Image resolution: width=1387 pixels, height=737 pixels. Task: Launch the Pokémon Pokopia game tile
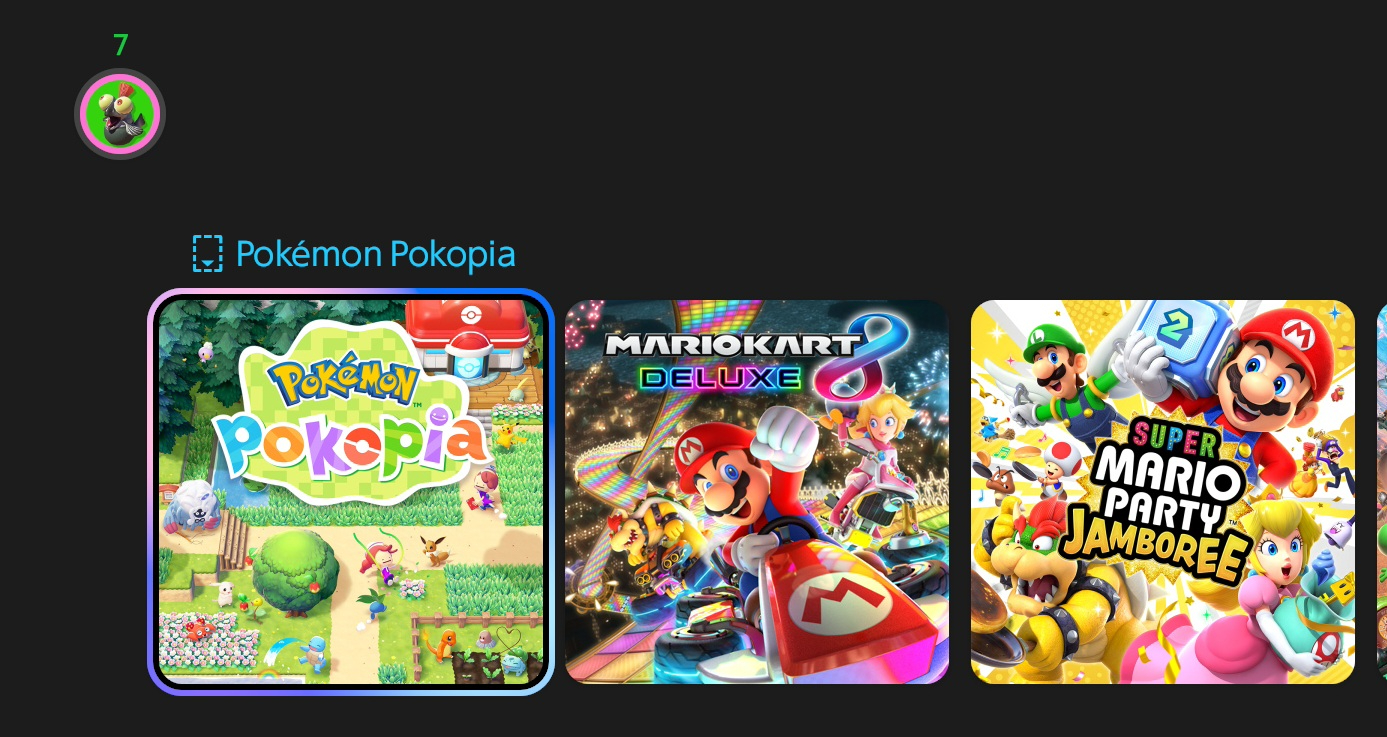(351, 492)
